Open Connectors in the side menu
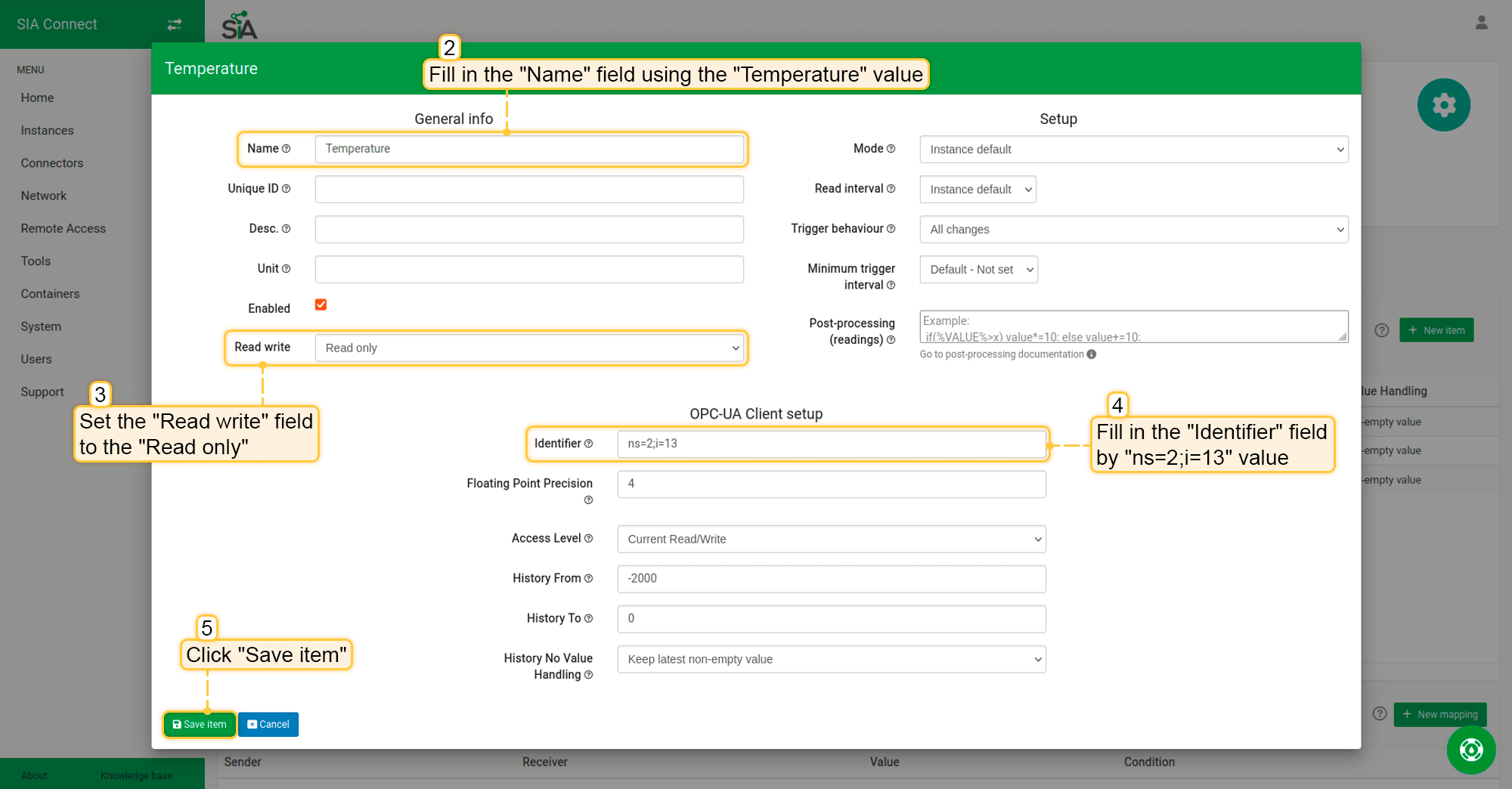The height and width of the screenshot is (789, 1512). point(52,163)
